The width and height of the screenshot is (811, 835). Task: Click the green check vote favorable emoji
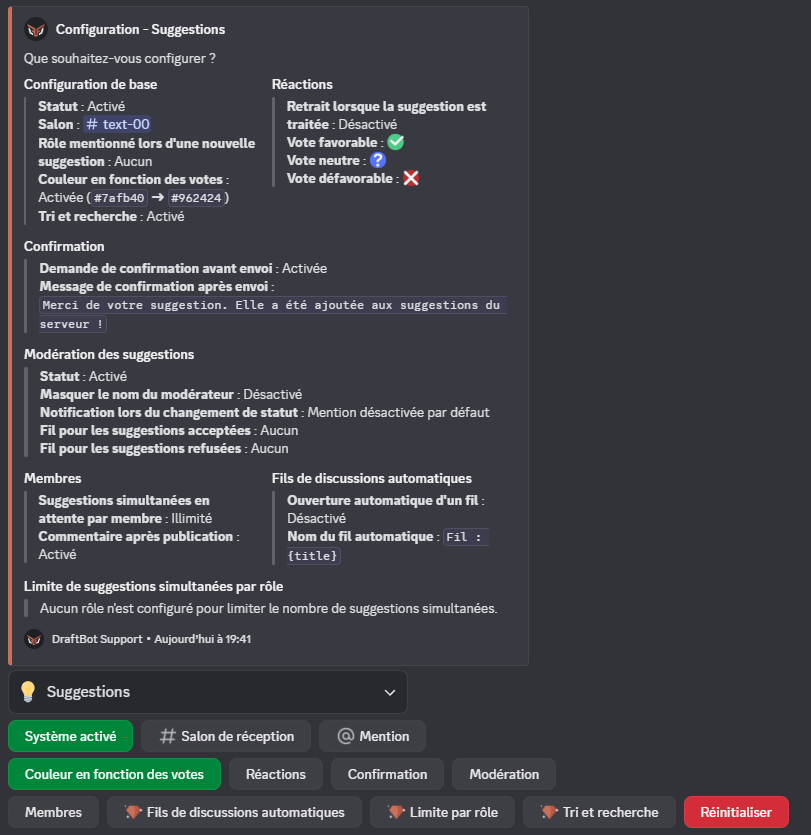pyautogui.click(x=394, y=142)
